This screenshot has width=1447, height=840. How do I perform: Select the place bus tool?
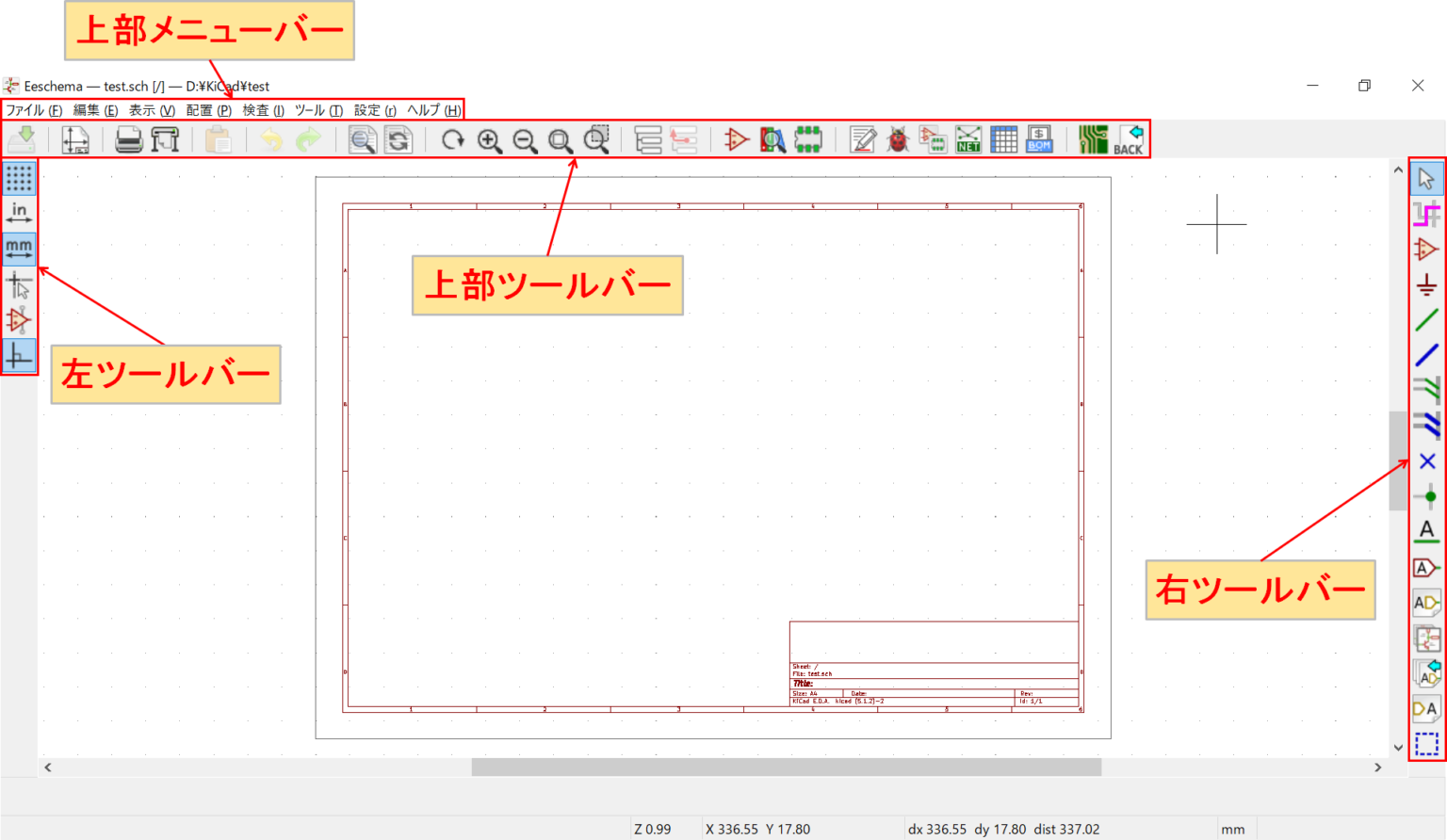(x=1426, y=355)
